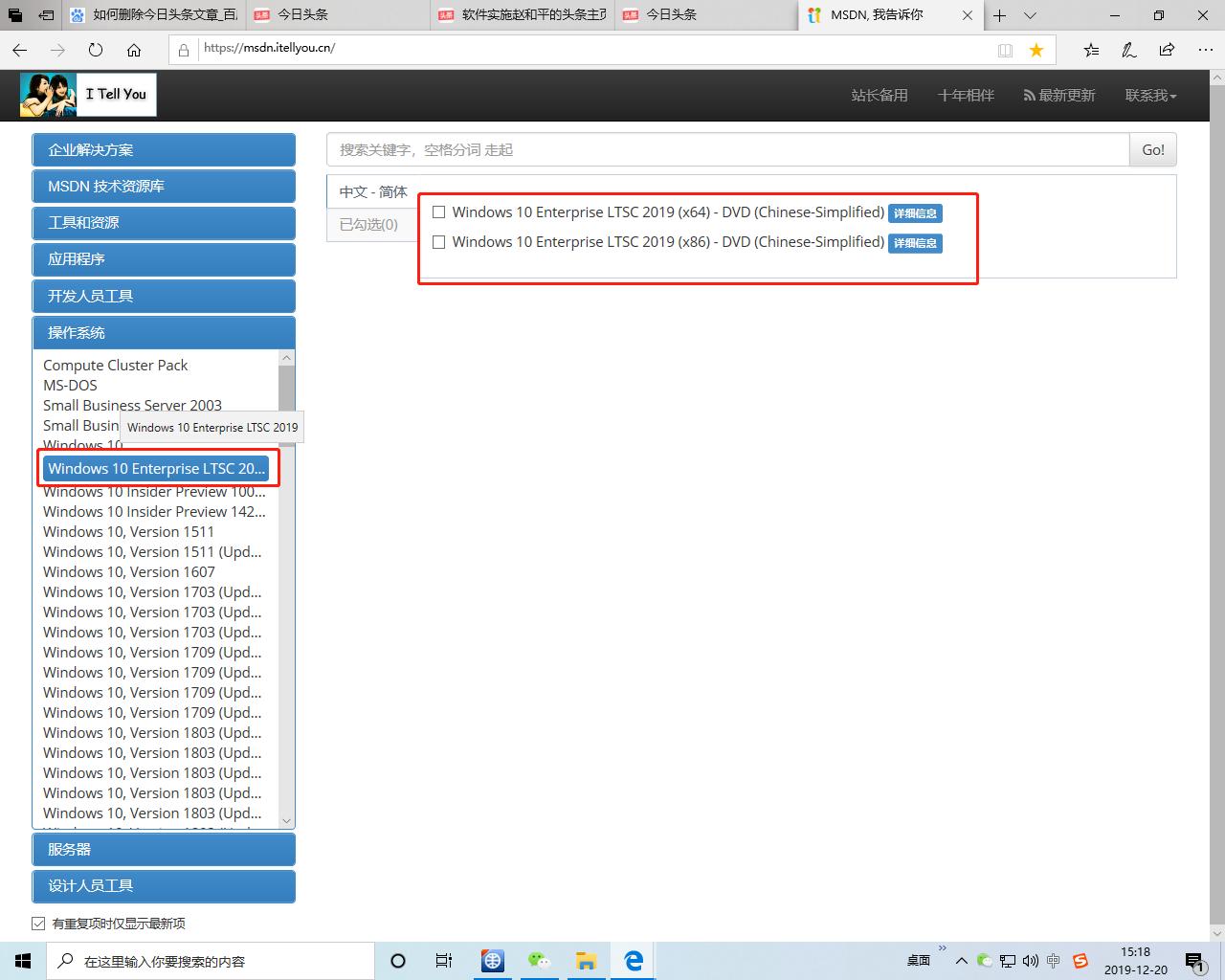Check the LTSC 2019 (x86) DVD checkbox
This screenshot has height=980, width=1225.
(439, 242)
